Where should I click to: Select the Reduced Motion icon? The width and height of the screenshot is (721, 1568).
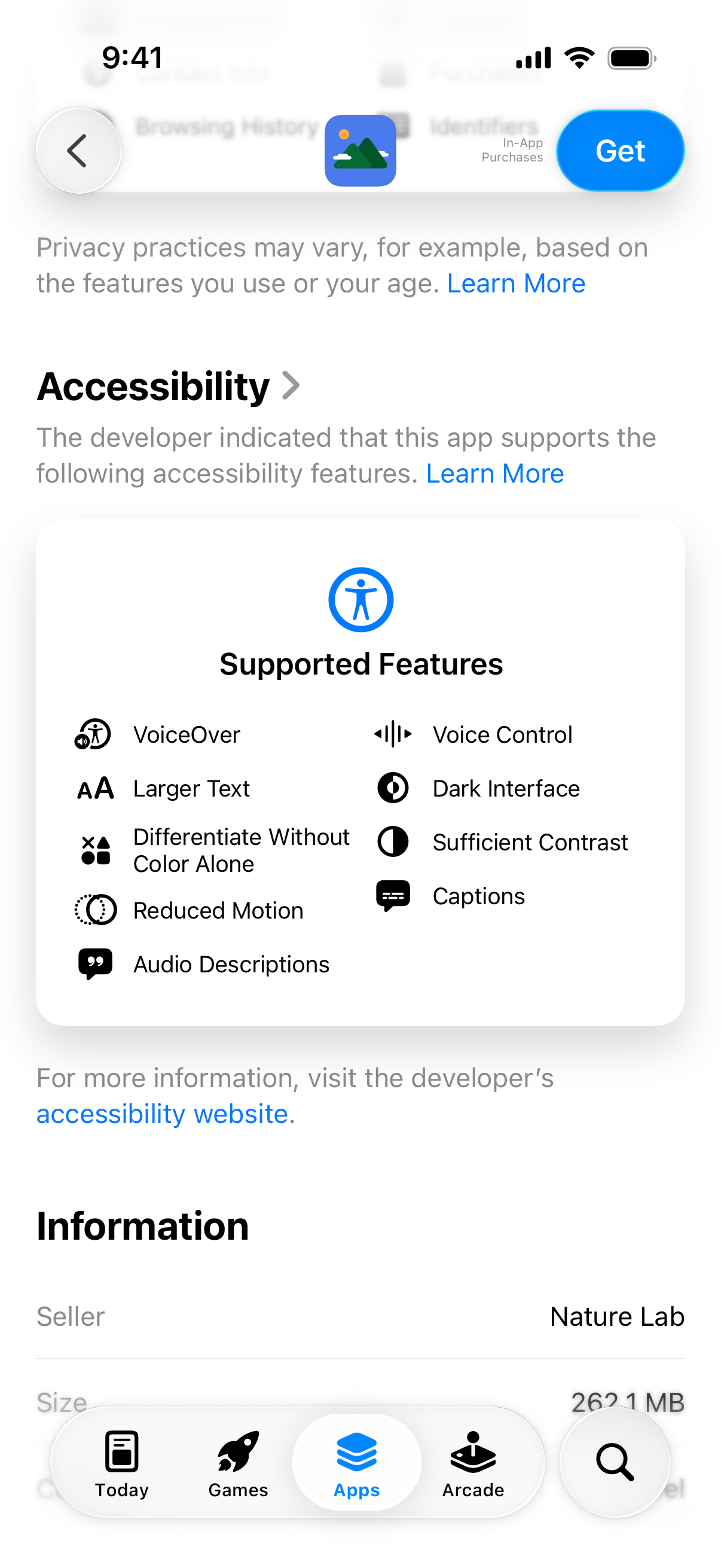click(x=95, y=910)
